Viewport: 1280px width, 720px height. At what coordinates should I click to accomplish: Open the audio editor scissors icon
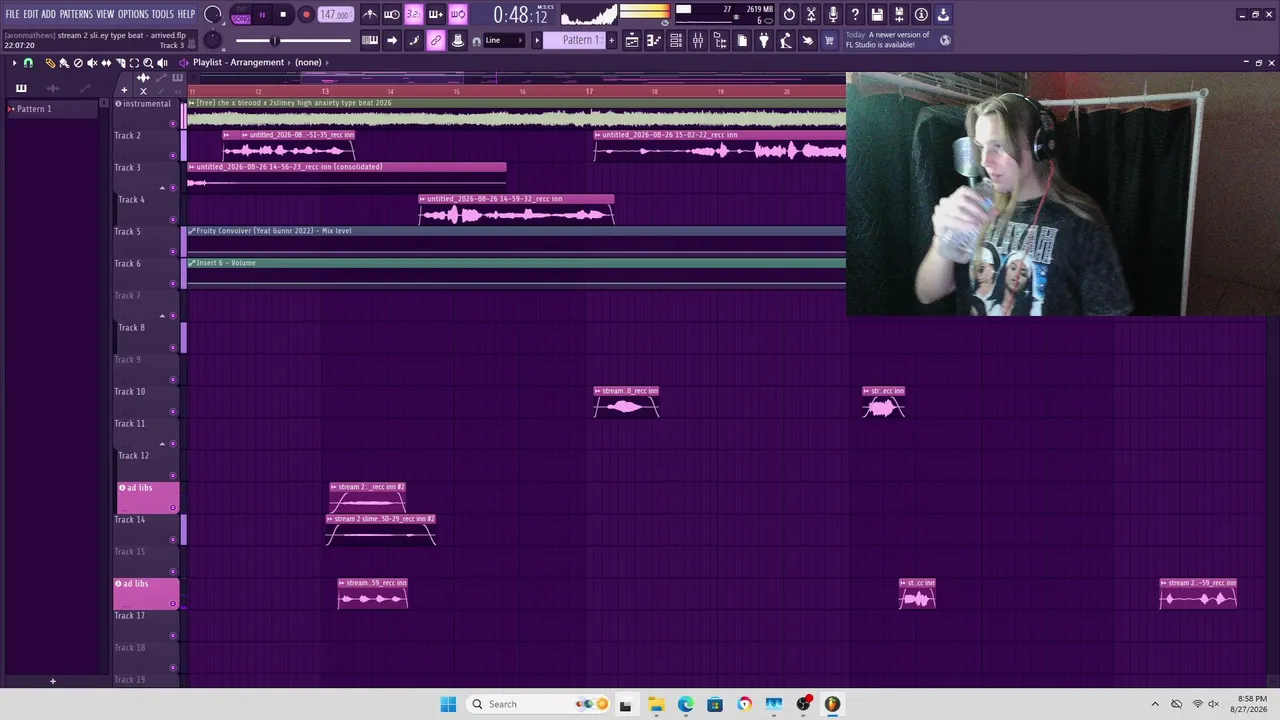(x=811, y=14)
